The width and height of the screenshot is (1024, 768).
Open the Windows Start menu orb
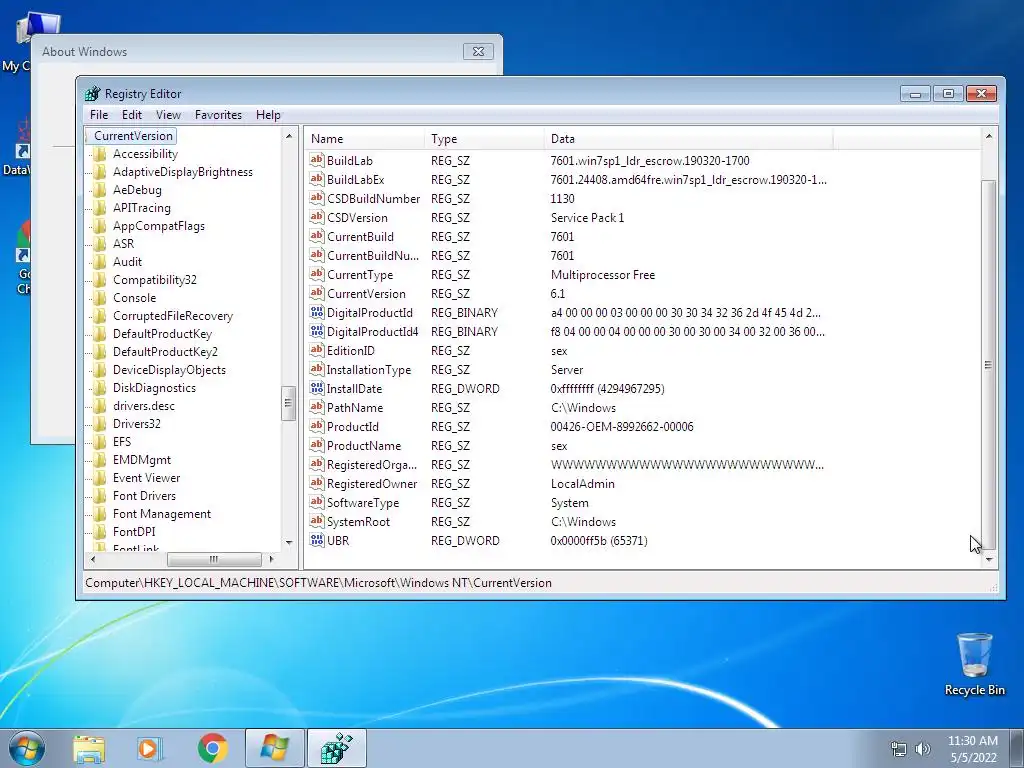(x=27, y=748)
